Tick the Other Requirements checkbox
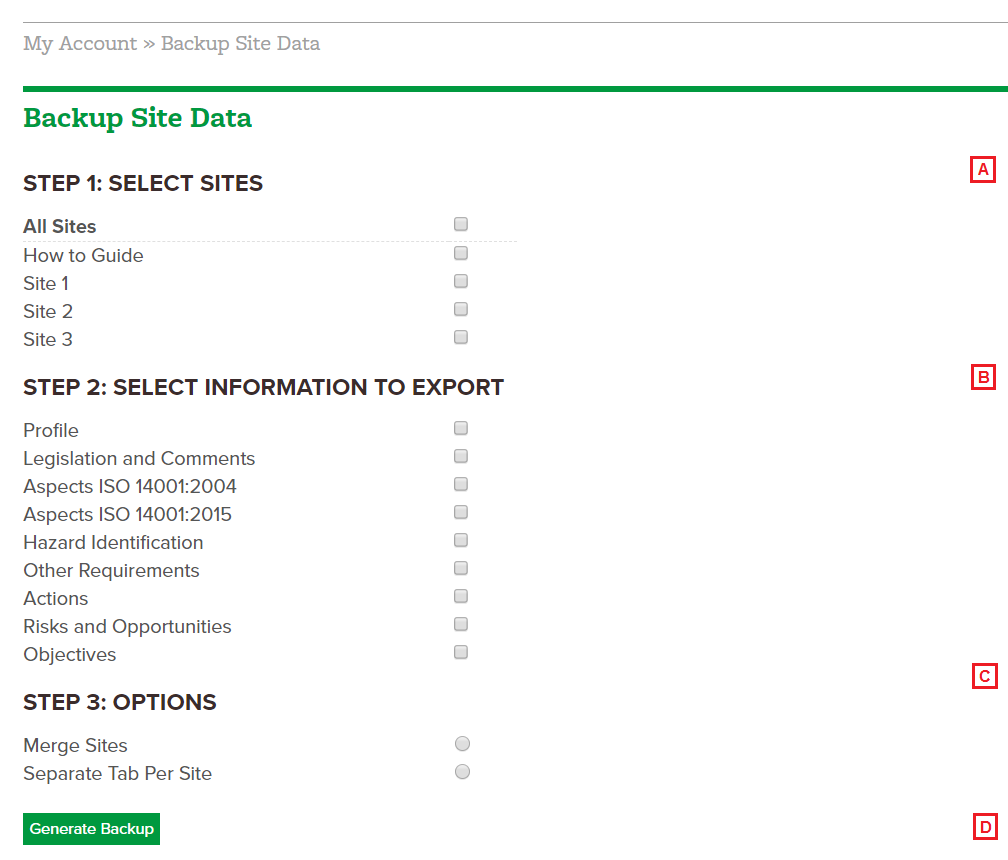1008x860 pixels. pos(461,568)
